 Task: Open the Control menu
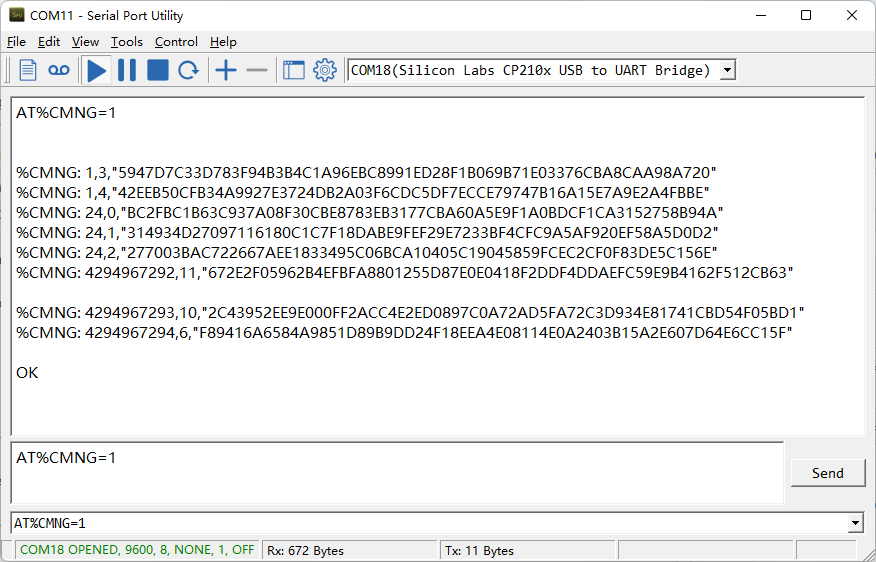pyautogui.click(x=177, y=42)
